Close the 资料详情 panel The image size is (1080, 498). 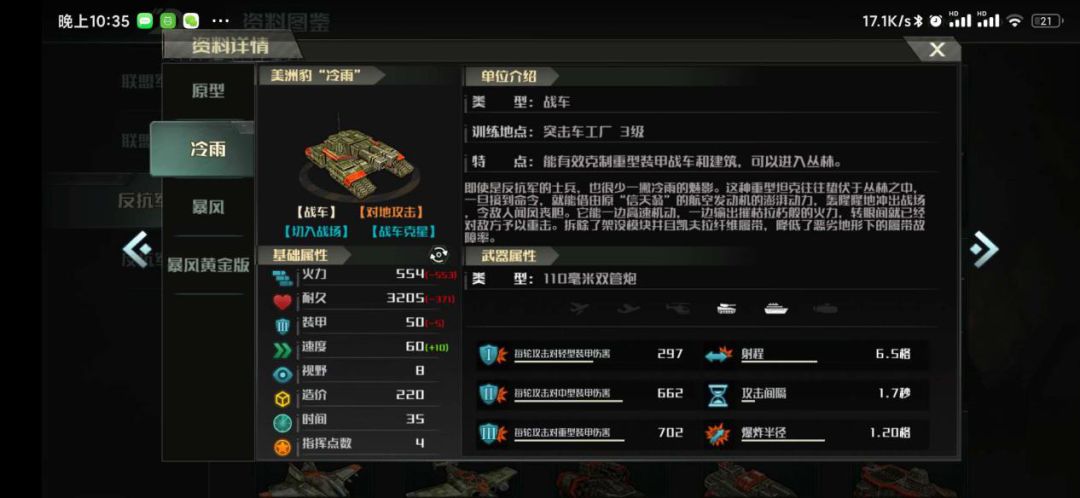coord(936,50)
